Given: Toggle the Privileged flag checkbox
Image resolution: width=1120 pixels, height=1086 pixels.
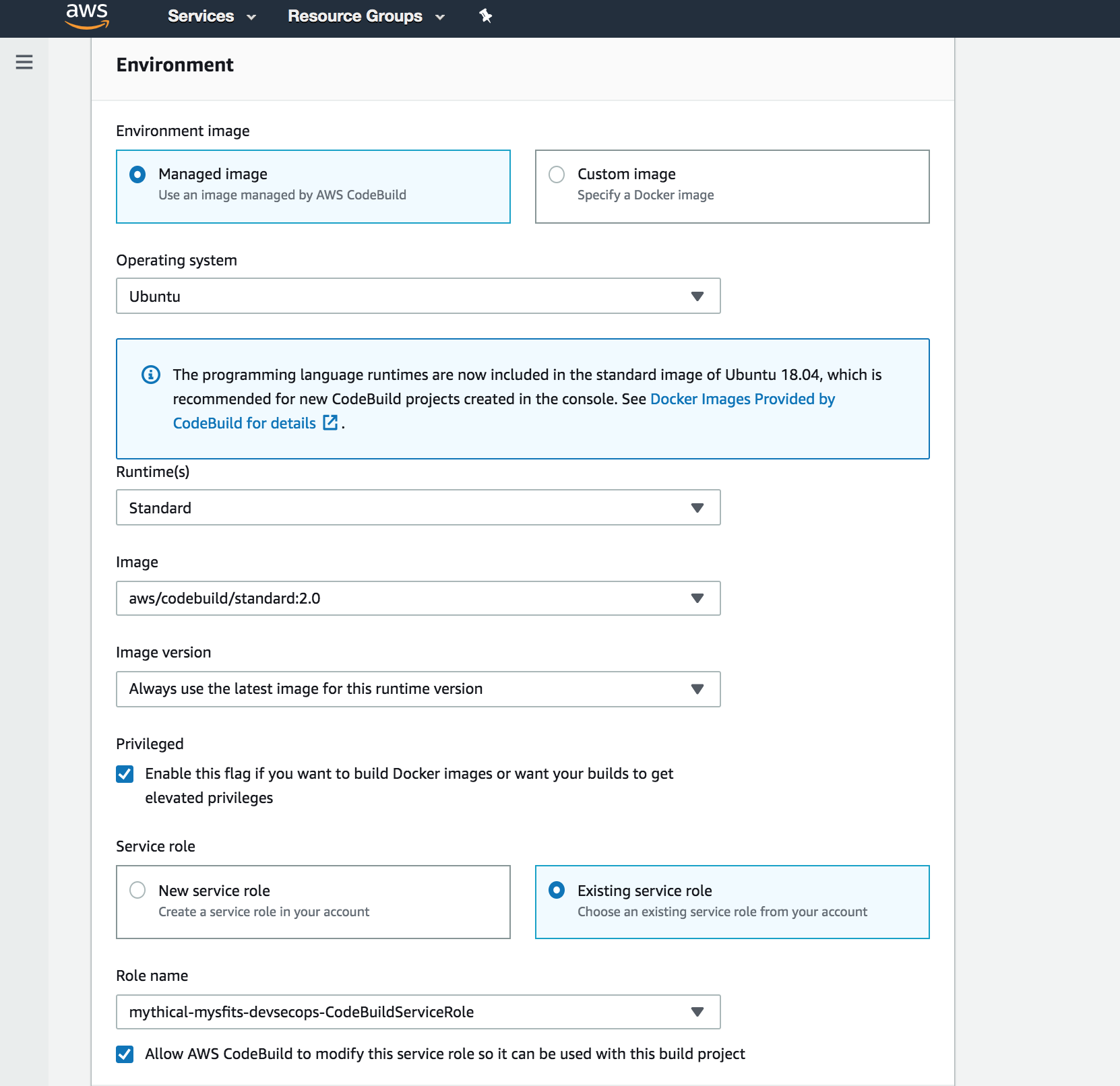Looking at the screenshot, I should (x=125, y=774).
